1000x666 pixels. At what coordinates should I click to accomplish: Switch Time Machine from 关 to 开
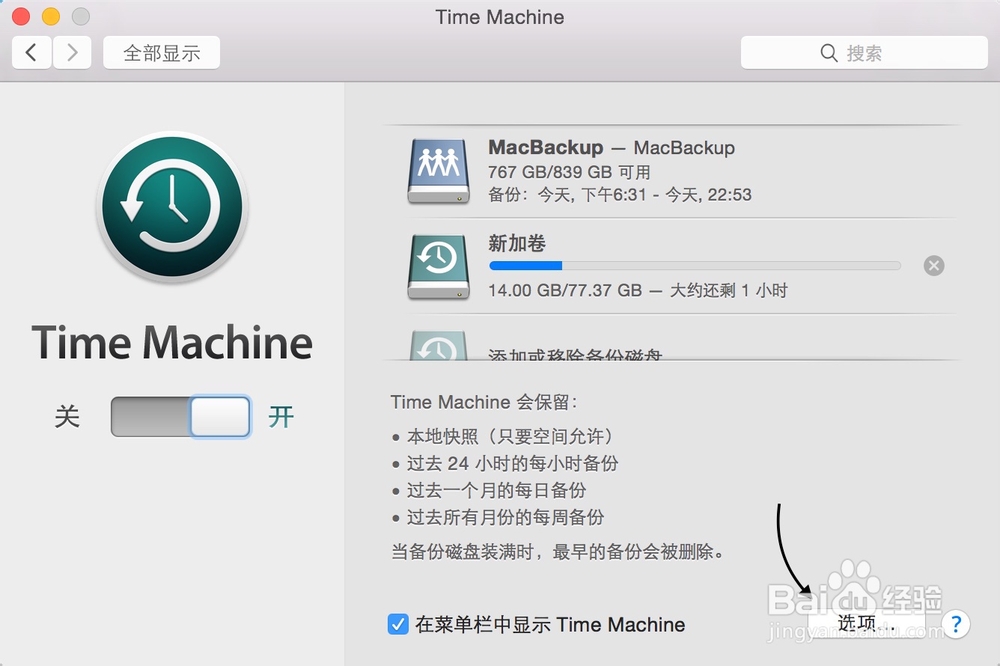tap(180, 416)
